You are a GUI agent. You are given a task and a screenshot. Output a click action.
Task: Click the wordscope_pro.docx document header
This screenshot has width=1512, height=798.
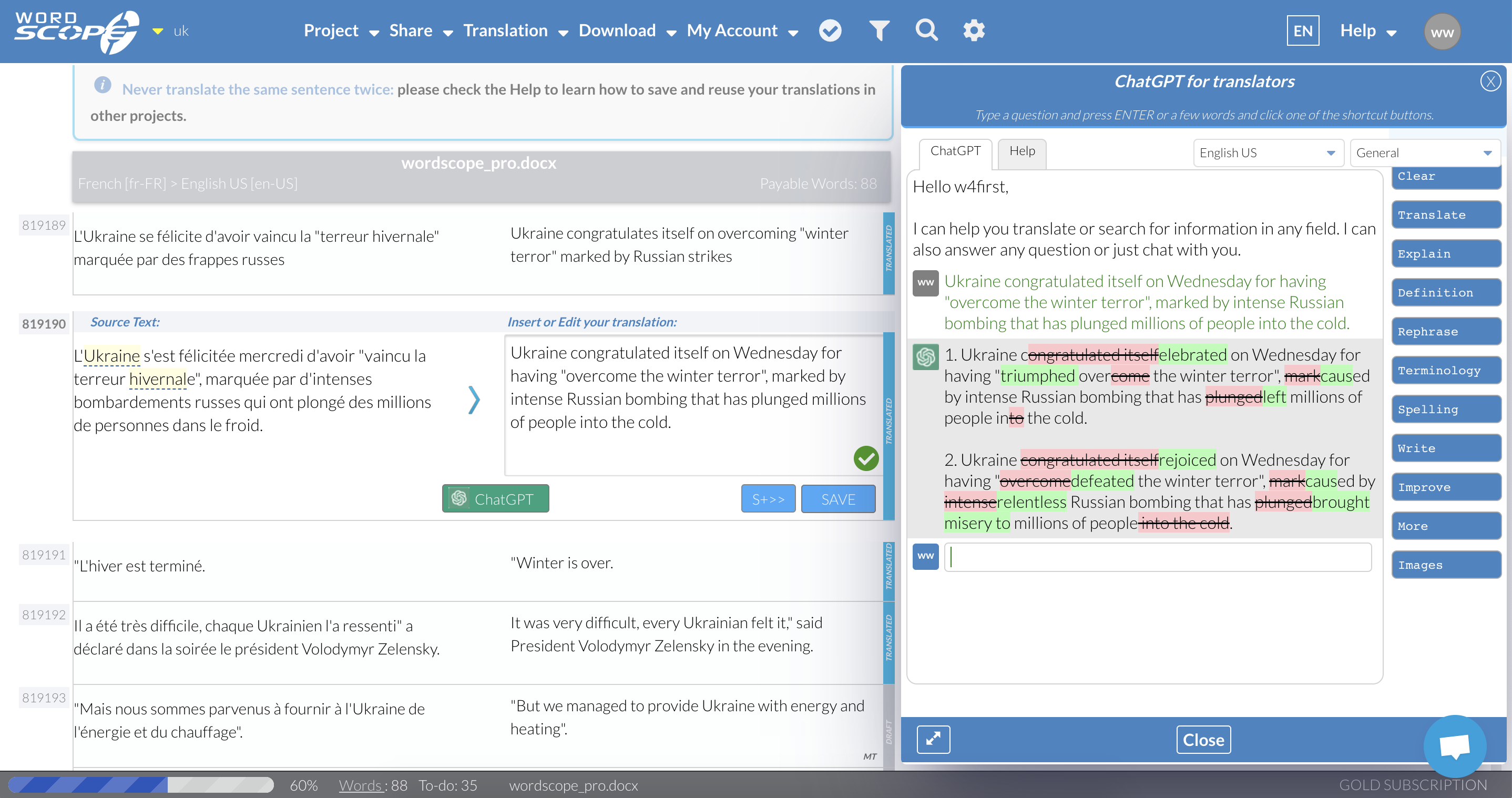click(x=481, y=177)
